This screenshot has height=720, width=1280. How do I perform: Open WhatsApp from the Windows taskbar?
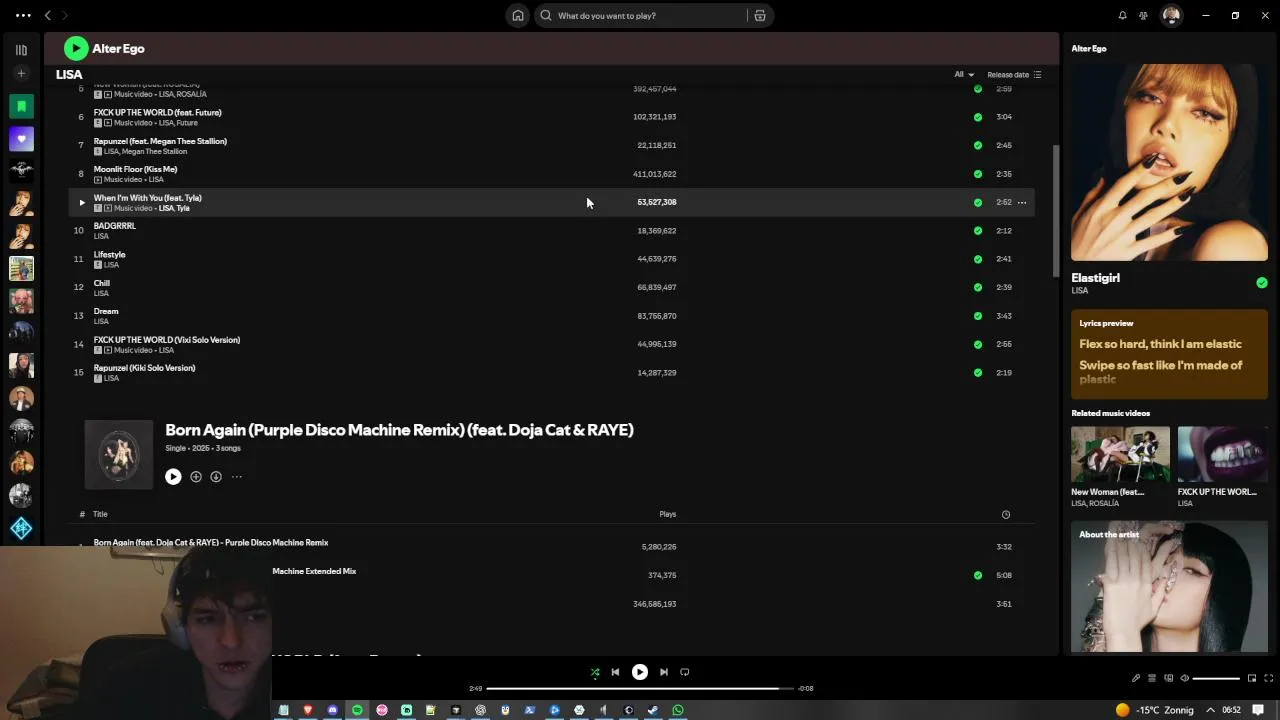coord(678,710)
